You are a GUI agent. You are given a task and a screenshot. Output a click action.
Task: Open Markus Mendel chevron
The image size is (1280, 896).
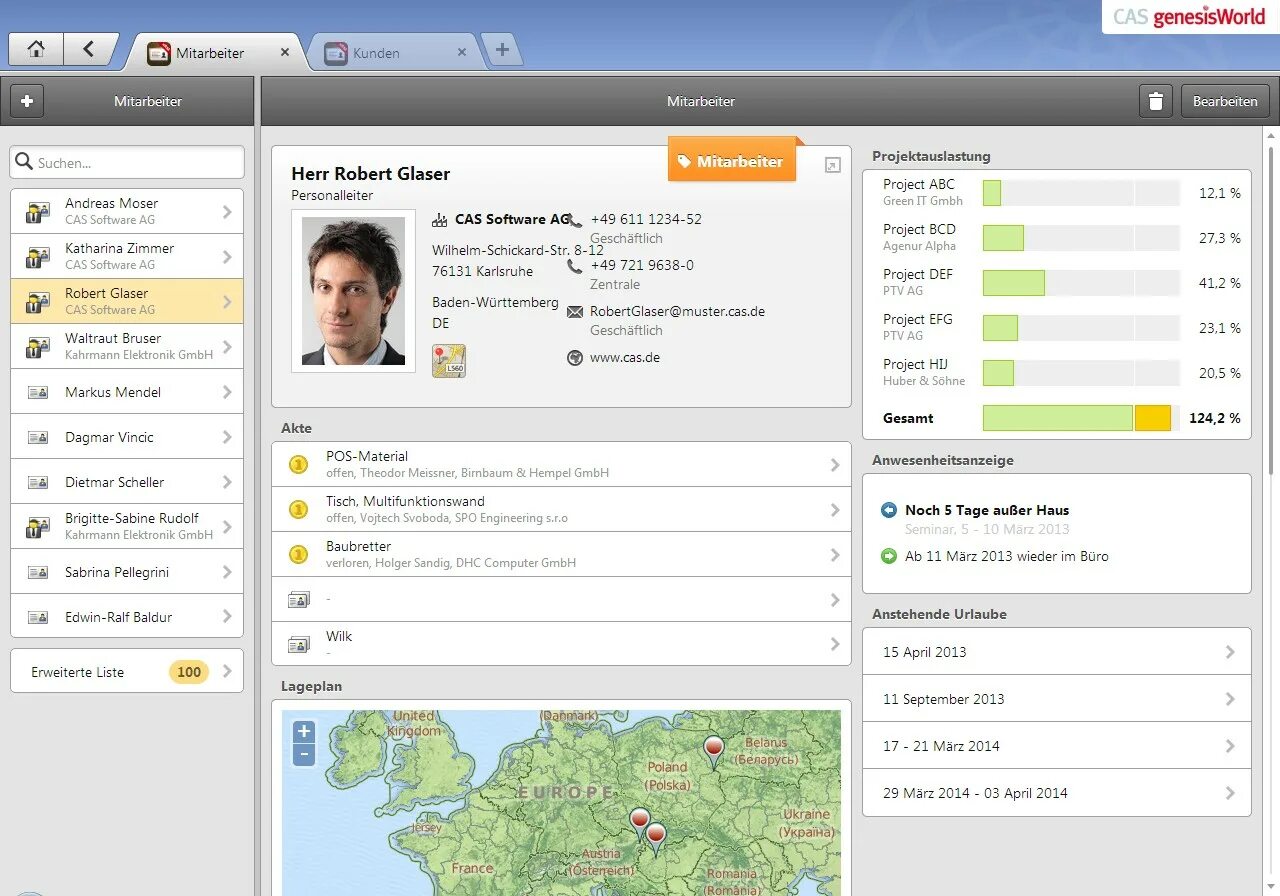227,392
